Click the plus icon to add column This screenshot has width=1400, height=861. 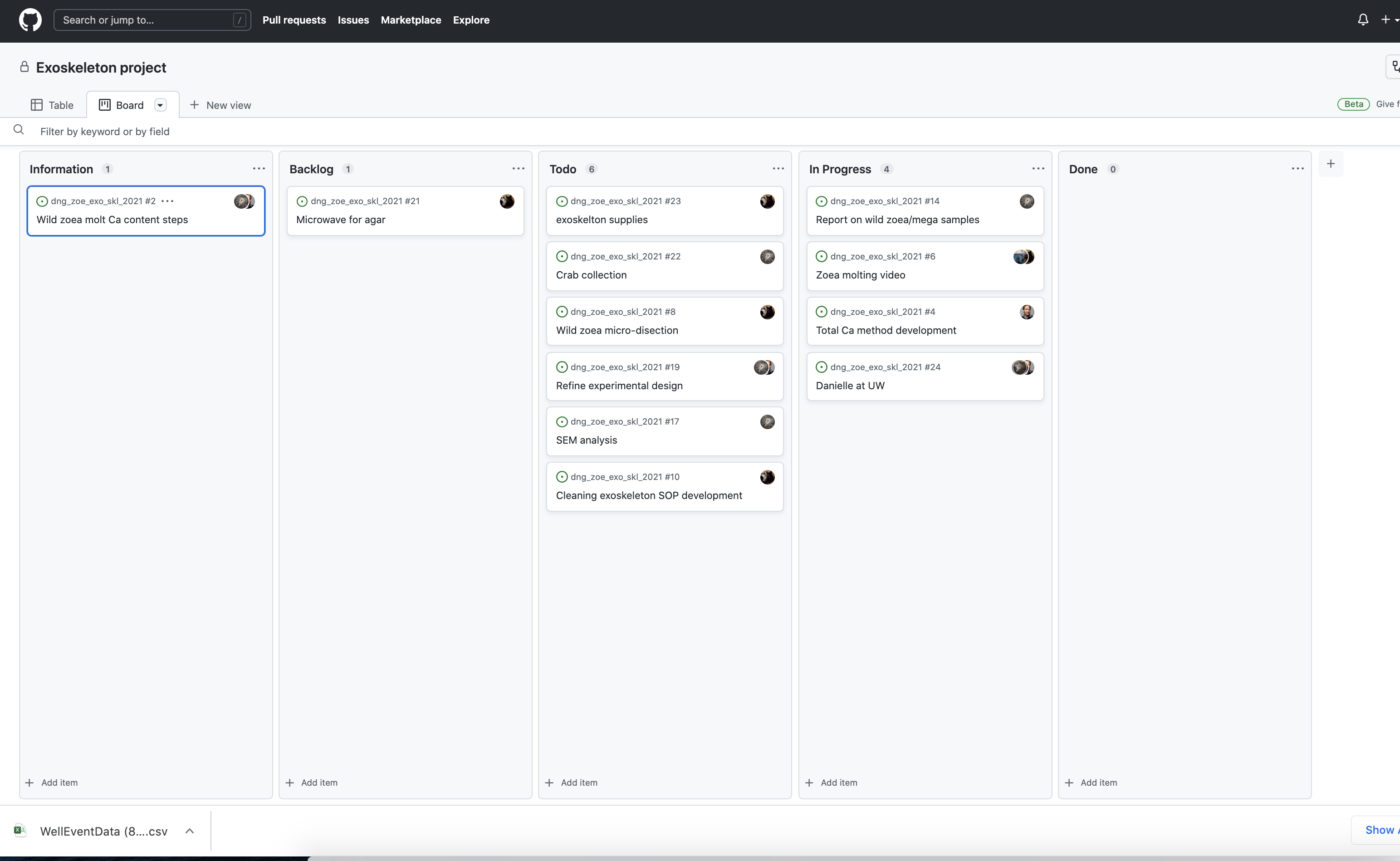(1330, 164)
